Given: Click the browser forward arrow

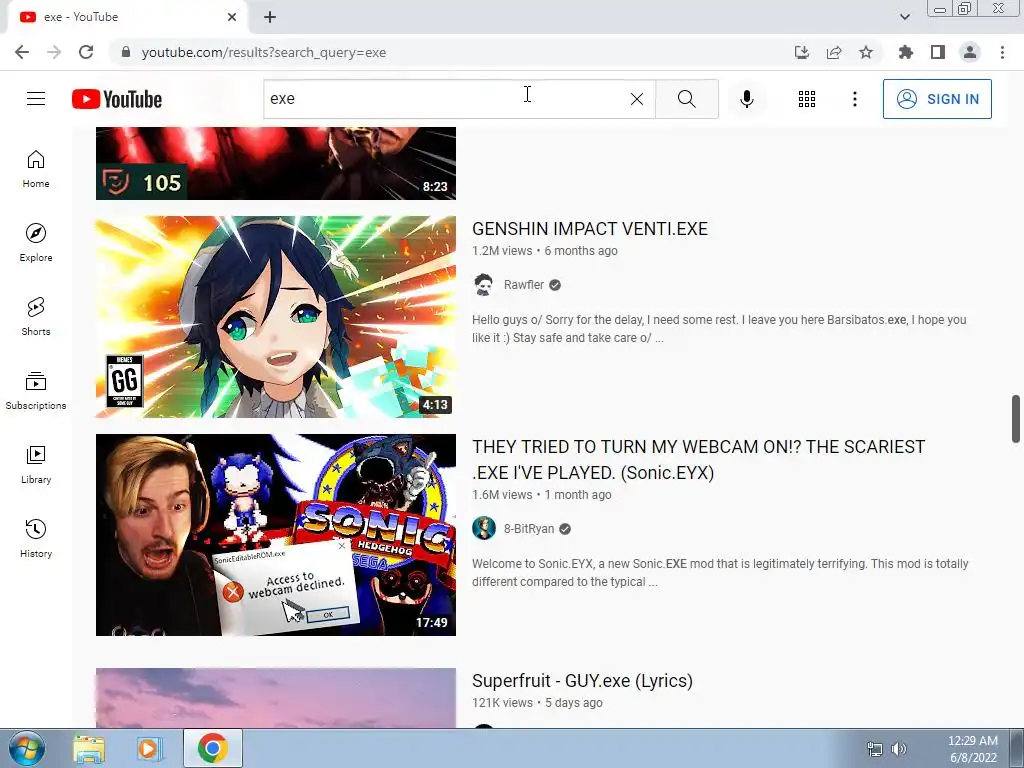Looking at the screenshot, I should pos(54,52).
